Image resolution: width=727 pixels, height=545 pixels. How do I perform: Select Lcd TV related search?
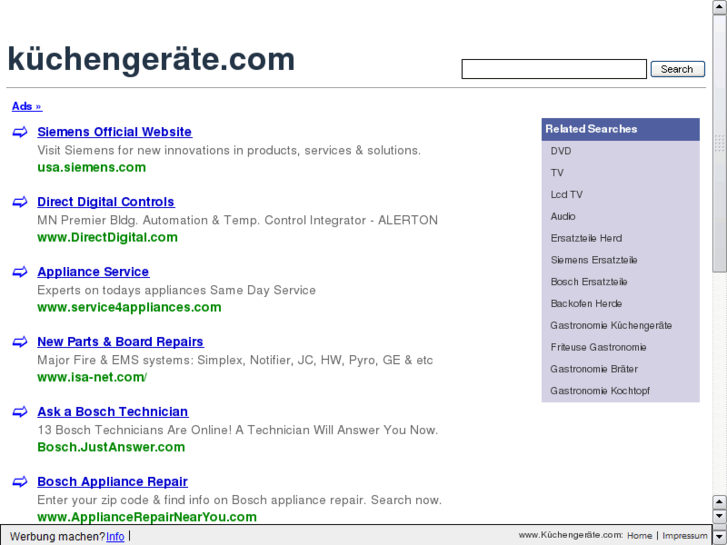coord(567,195)
